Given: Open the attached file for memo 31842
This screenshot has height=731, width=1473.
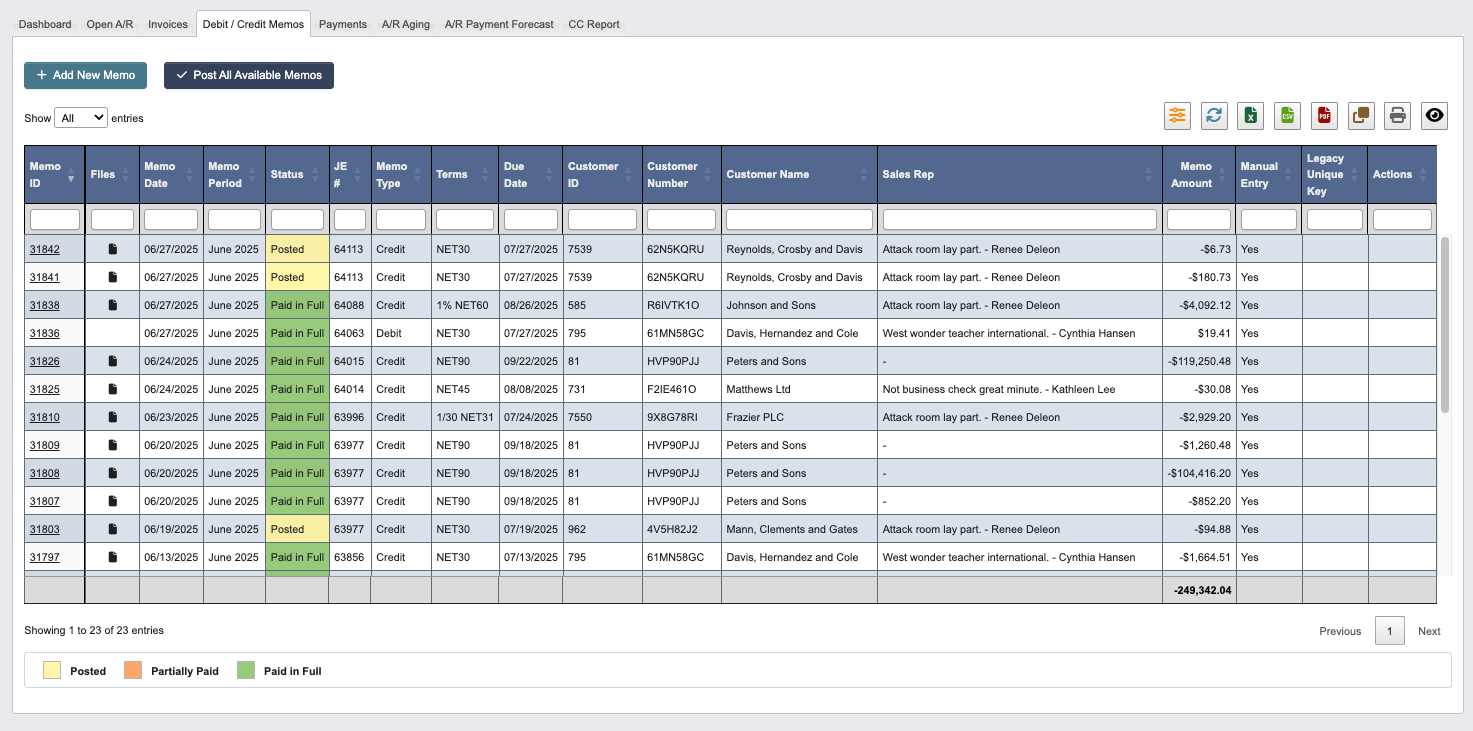Looking at the screenshot, I should point(111,249).
